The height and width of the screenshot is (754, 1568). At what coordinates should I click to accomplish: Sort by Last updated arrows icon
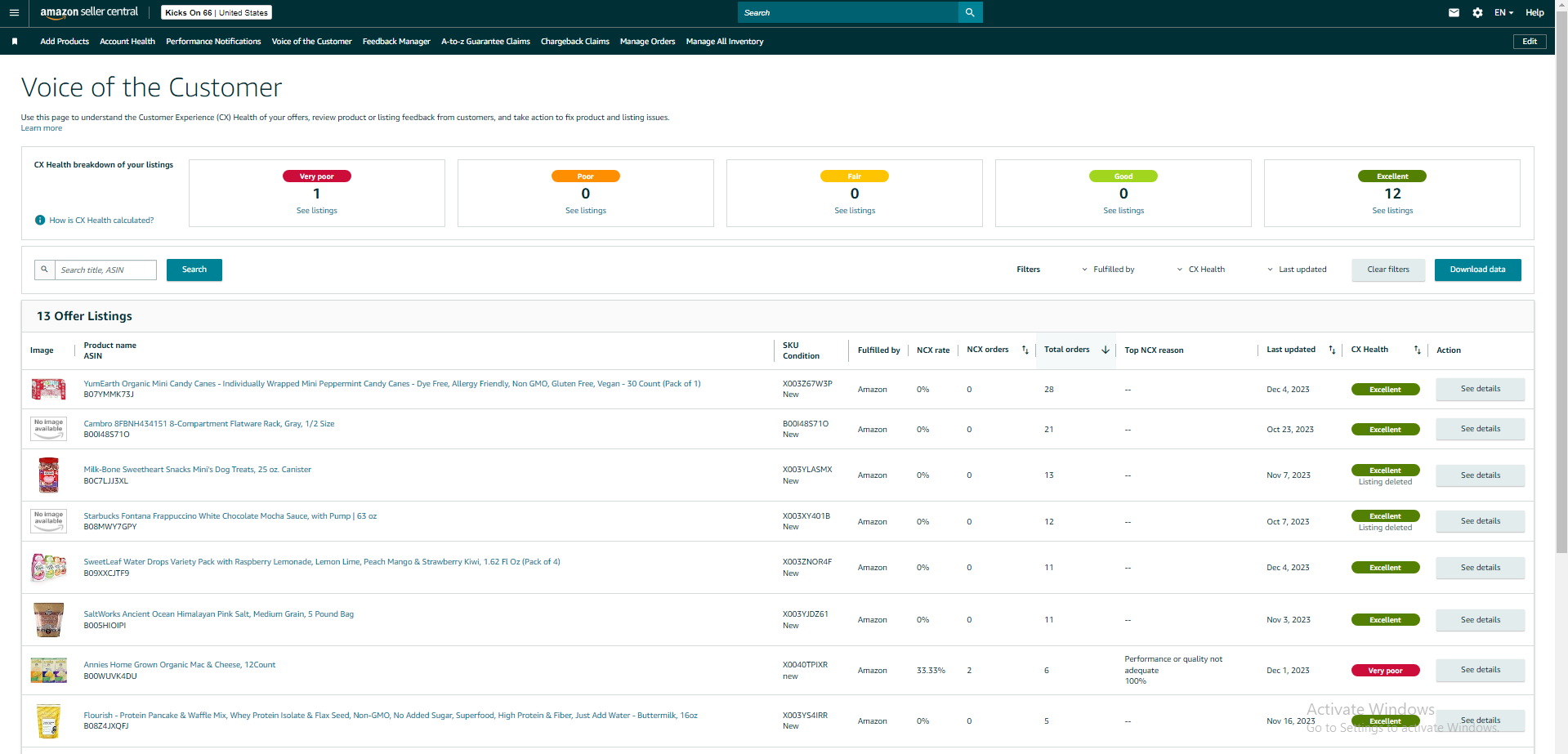pyautogui.click(x=1332, y=350)
